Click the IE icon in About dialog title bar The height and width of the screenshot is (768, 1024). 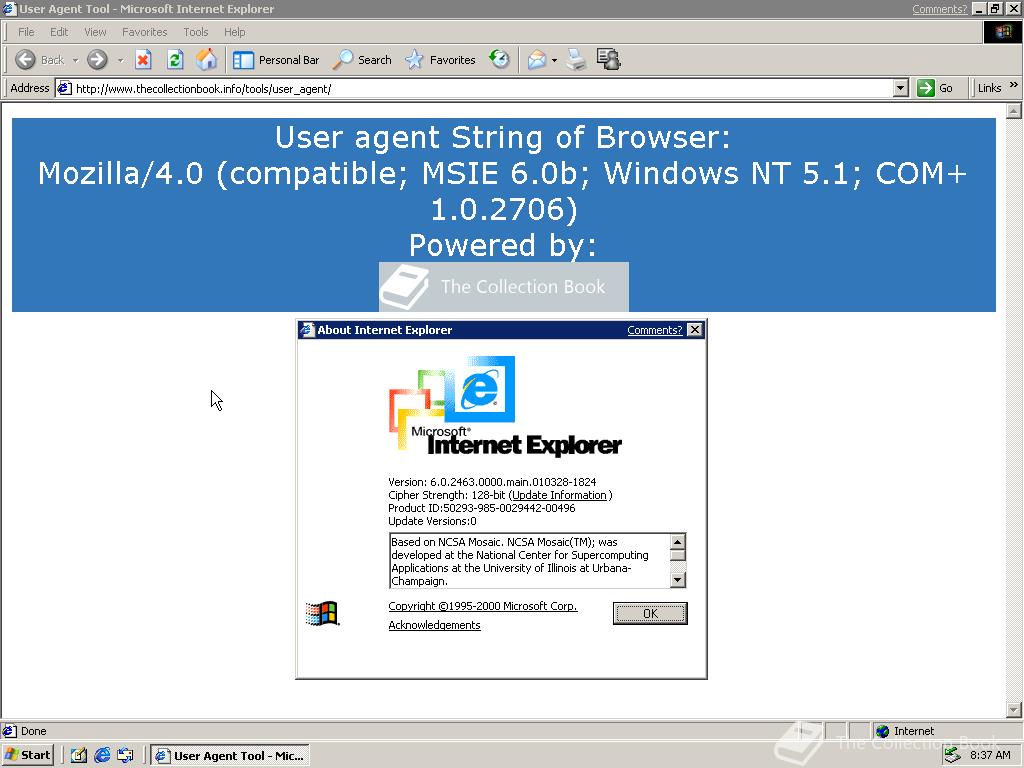click(x=307, y=330)
